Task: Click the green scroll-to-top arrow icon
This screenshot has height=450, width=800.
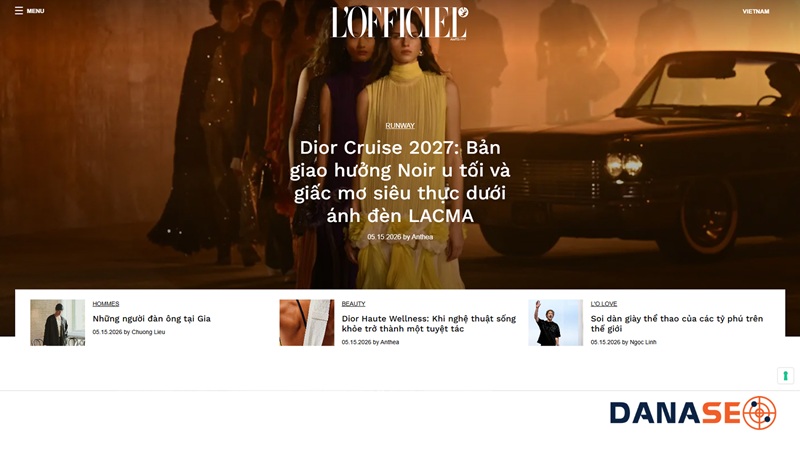Action: coord(785,376)
